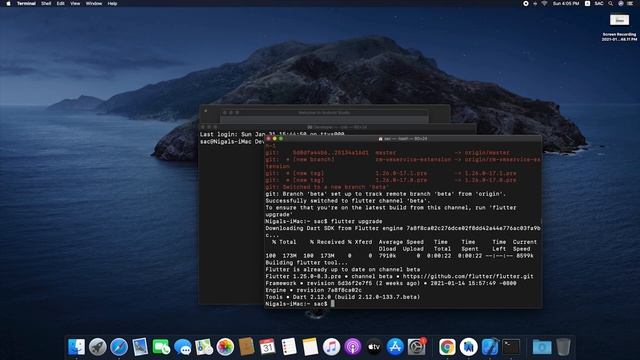Screen dimensions: 640x360
Task: Open Messages speech bubble icon
Action: [x=182, y=347]
